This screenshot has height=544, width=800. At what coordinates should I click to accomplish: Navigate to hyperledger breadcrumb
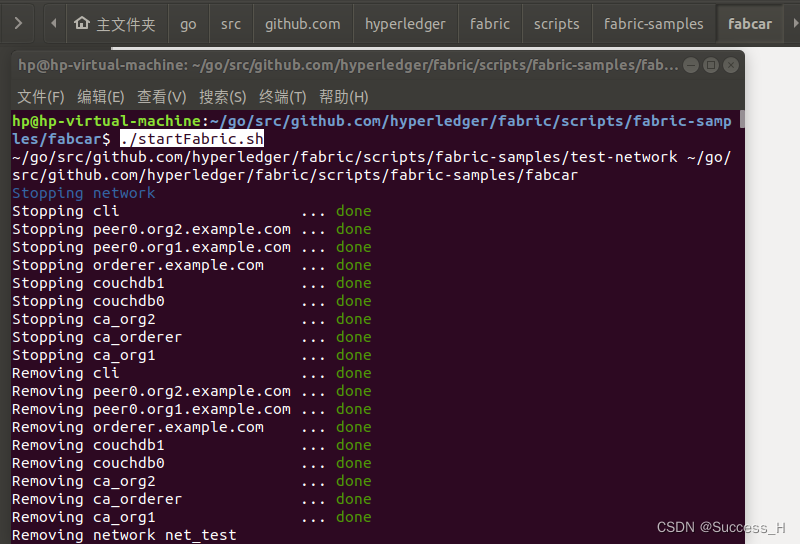[x=405, y=24]
